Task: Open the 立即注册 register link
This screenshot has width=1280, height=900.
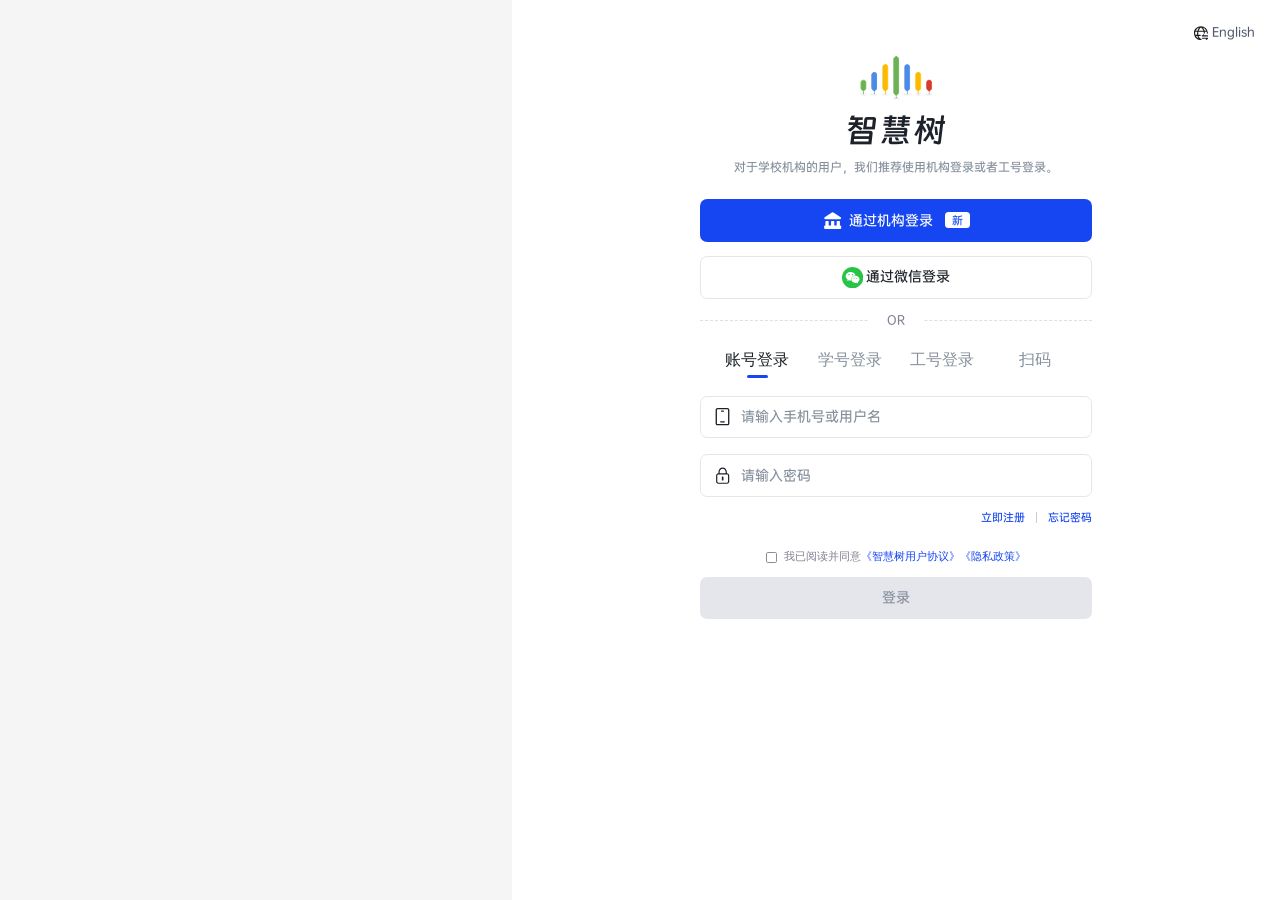Action: click(x=1003, y=517)
